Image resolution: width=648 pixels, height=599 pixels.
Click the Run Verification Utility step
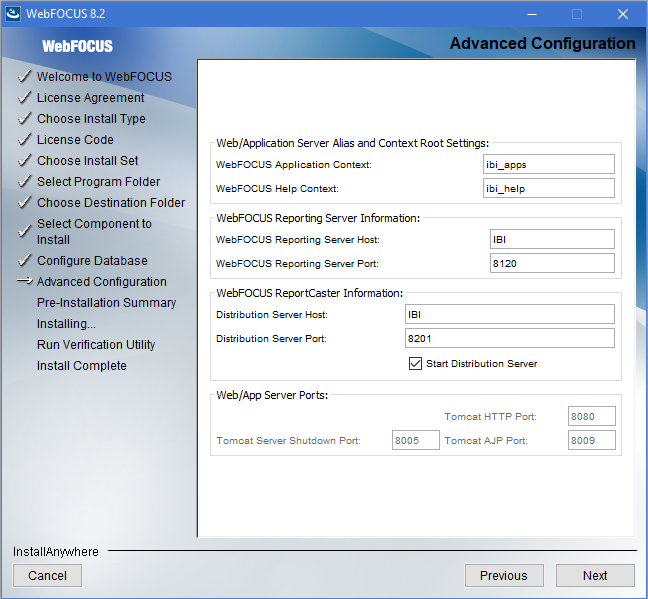click(x=96, y=344)
